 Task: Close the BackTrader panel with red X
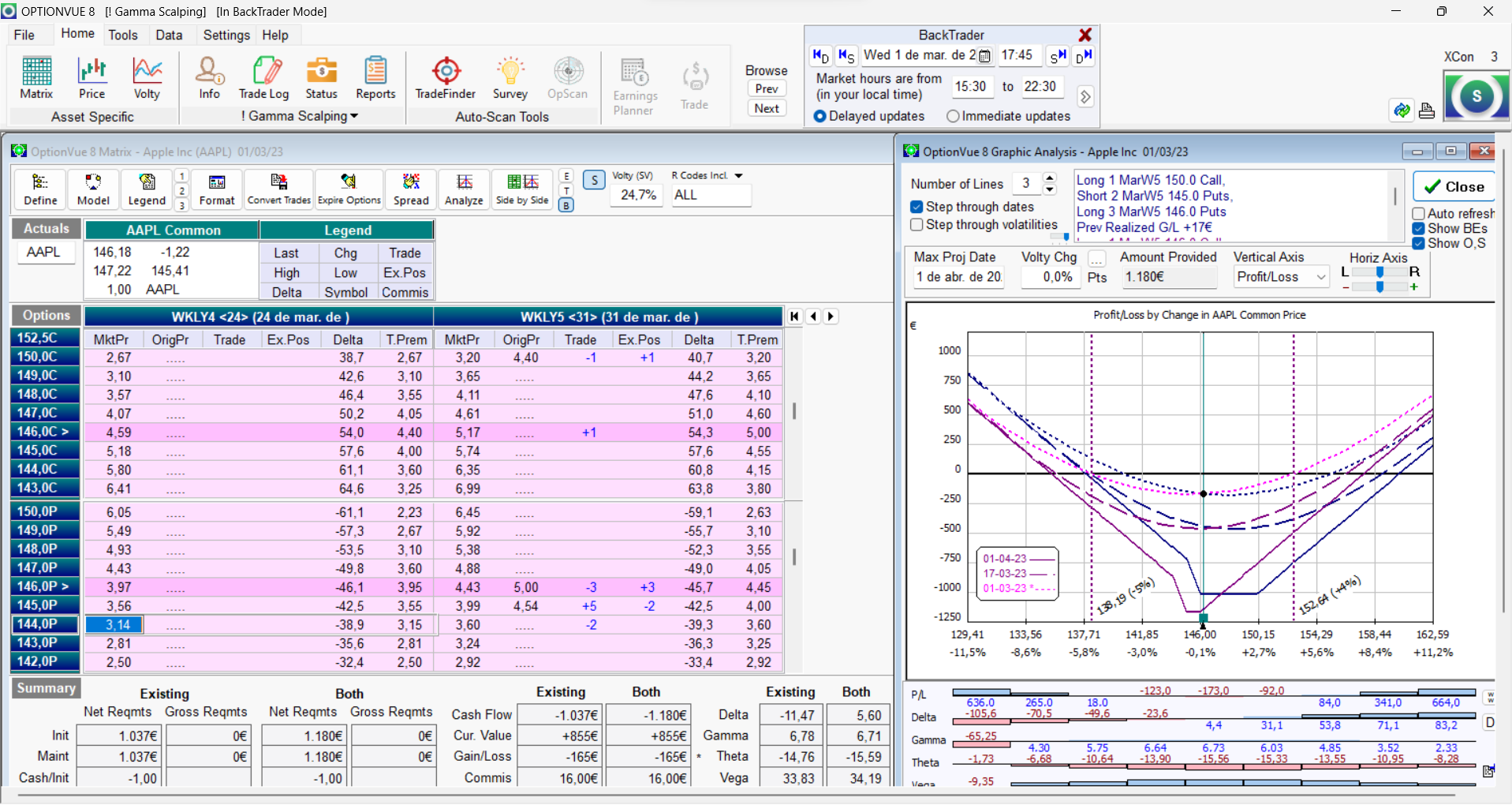tap(1085, 35)
